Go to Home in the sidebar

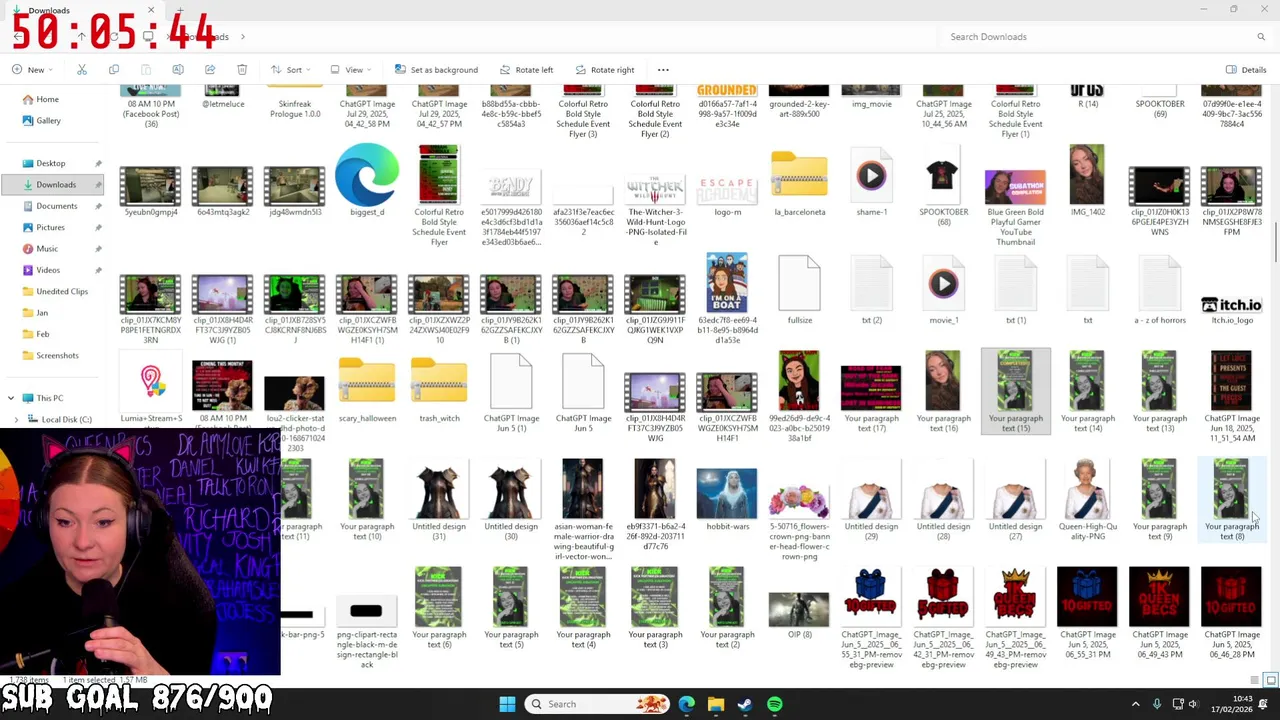(x=47, y=99)
